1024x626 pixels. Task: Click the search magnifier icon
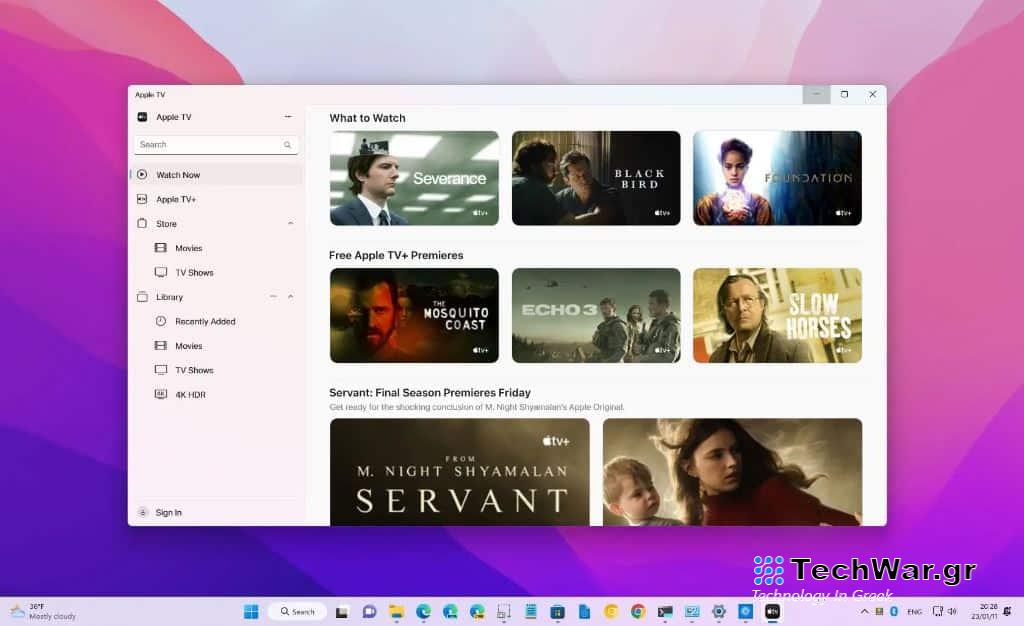[x=286, y=144]
